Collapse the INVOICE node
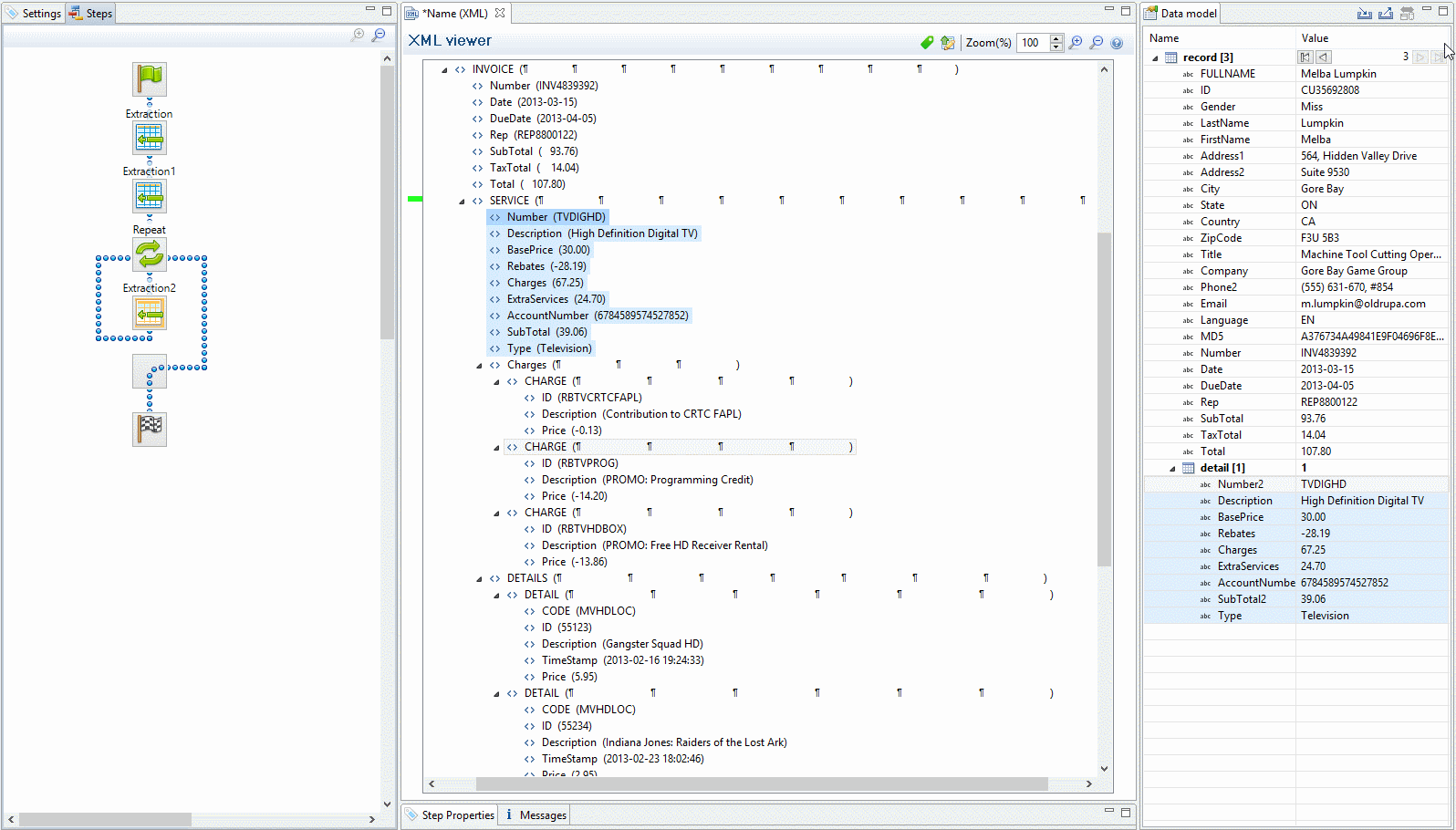The width and height of the screenshot is (1456, 830). coord(444,69)
